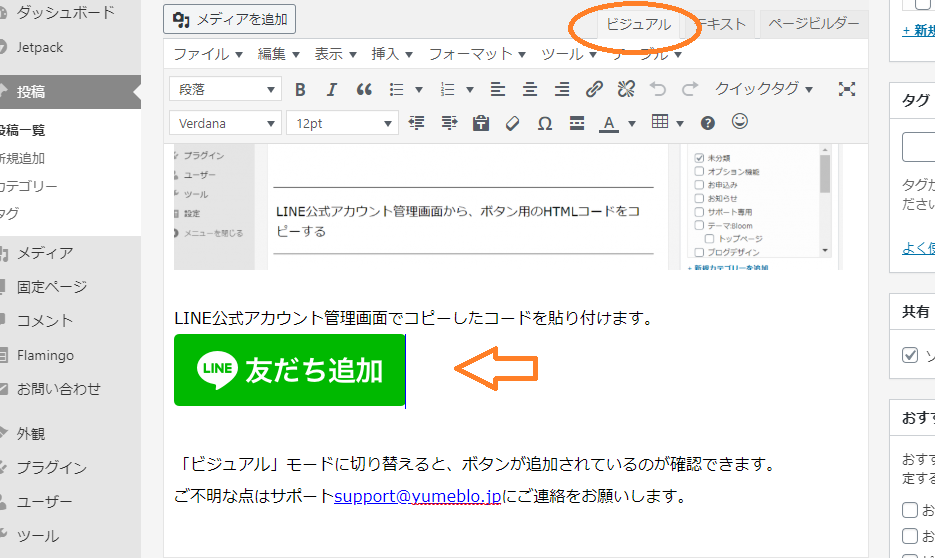Screen dimensions: 935x558
Task: Insert table icon
Action: [660, 122]
